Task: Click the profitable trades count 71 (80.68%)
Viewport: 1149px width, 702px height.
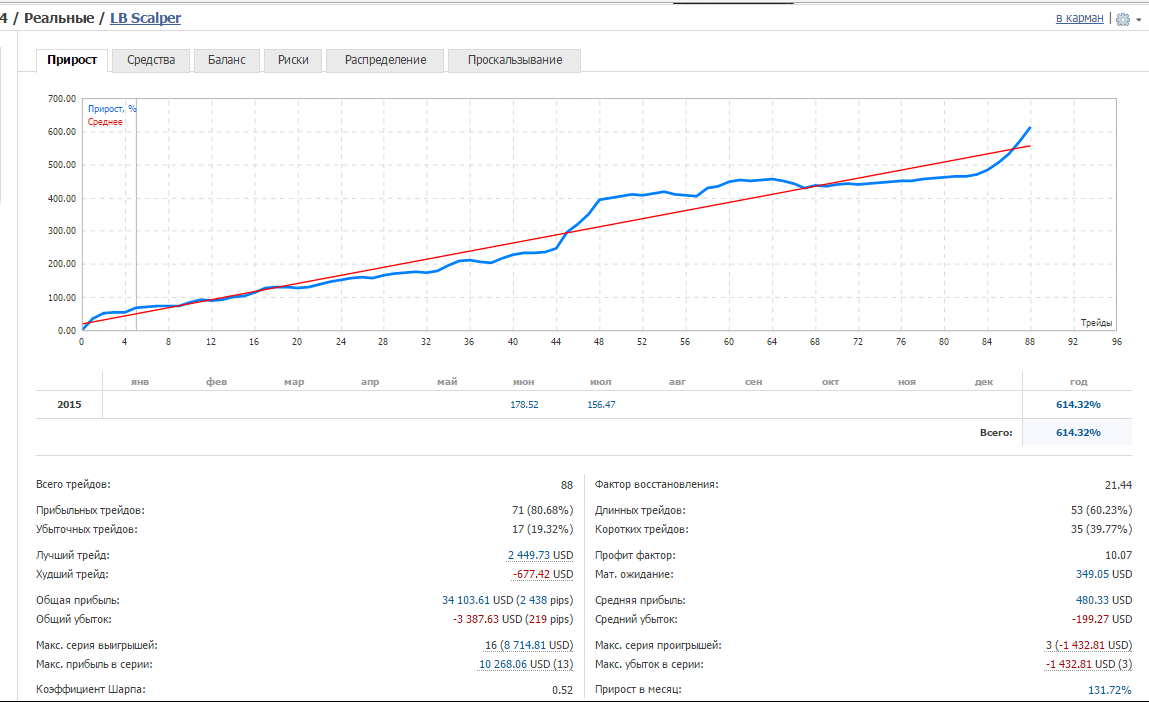Action: [x=542, y=510]
